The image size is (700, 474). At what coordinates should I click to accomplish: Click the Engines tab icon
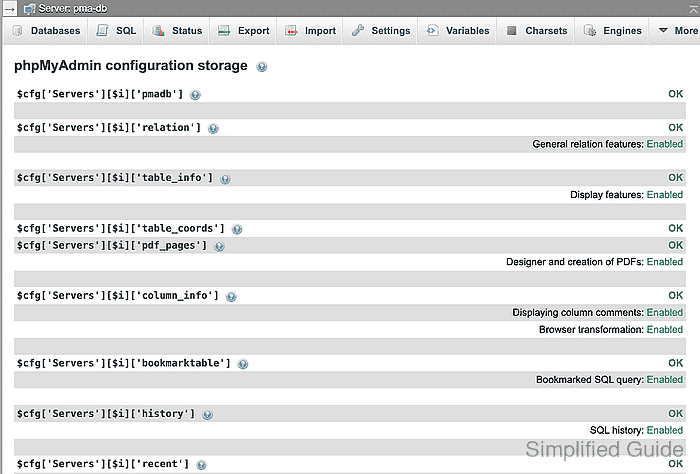[590, 31]
